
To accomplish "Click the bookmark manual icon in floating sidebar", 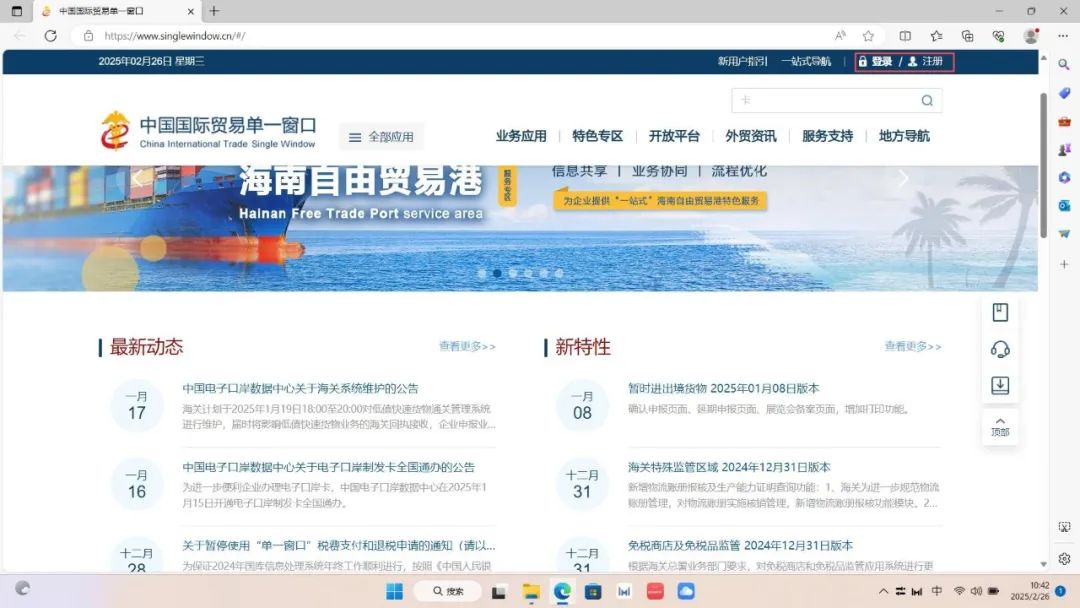I will point(999,312).
